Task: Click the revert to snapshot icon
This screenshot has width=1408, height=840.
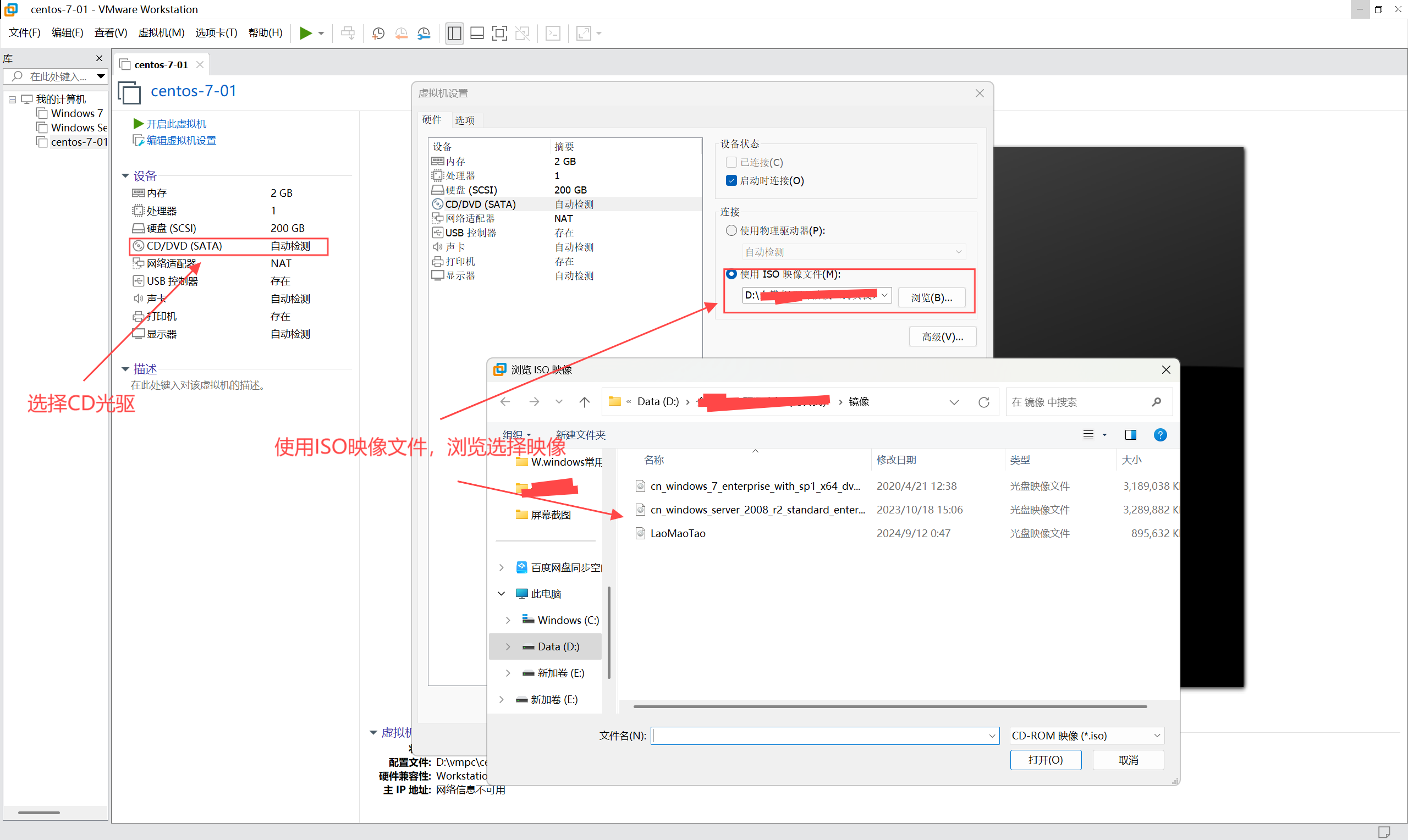Action: [402, 34]
